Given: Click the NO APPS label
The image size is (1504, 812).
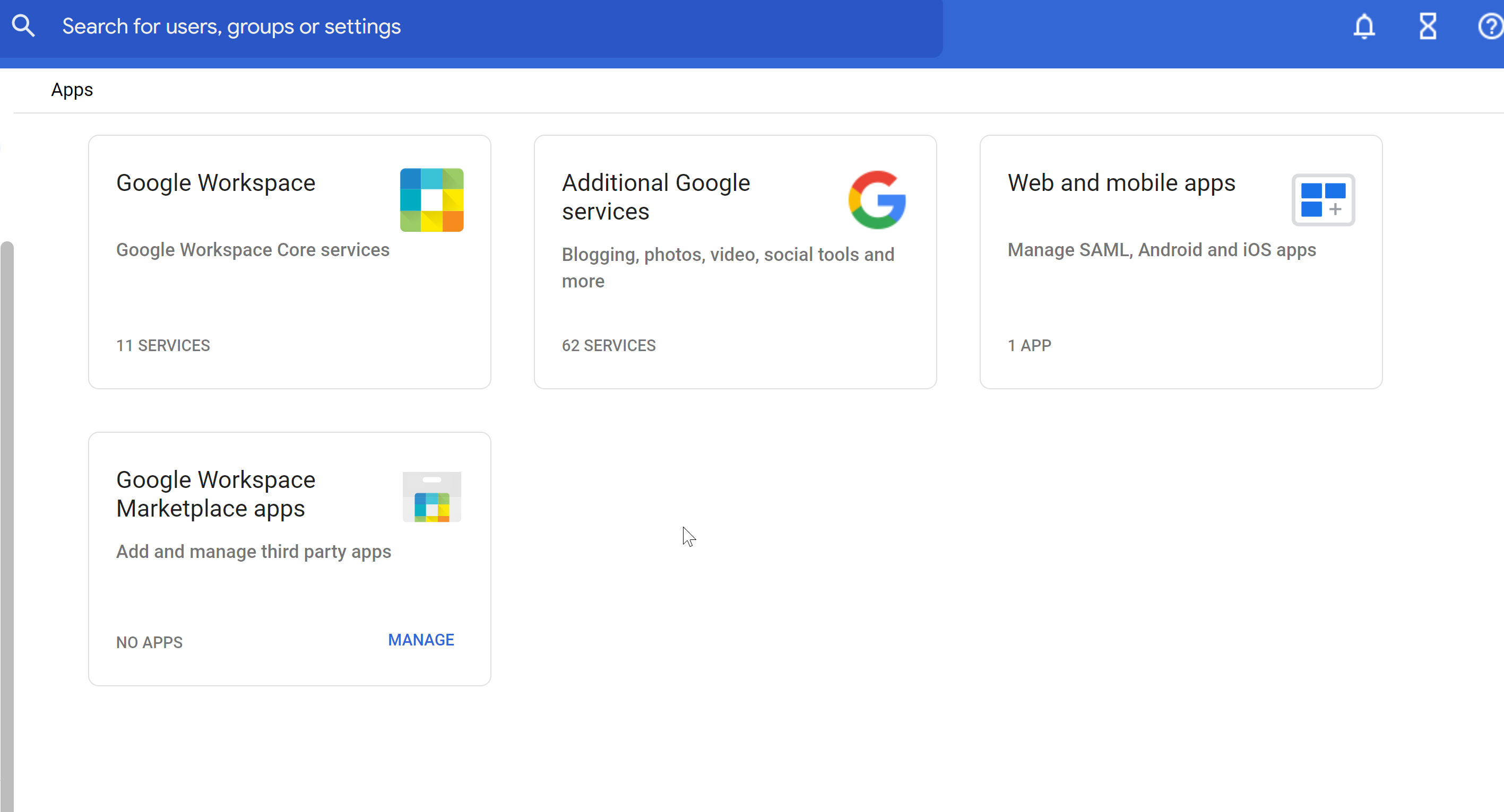Looking at the screenshot, I should tap(150, 642).
